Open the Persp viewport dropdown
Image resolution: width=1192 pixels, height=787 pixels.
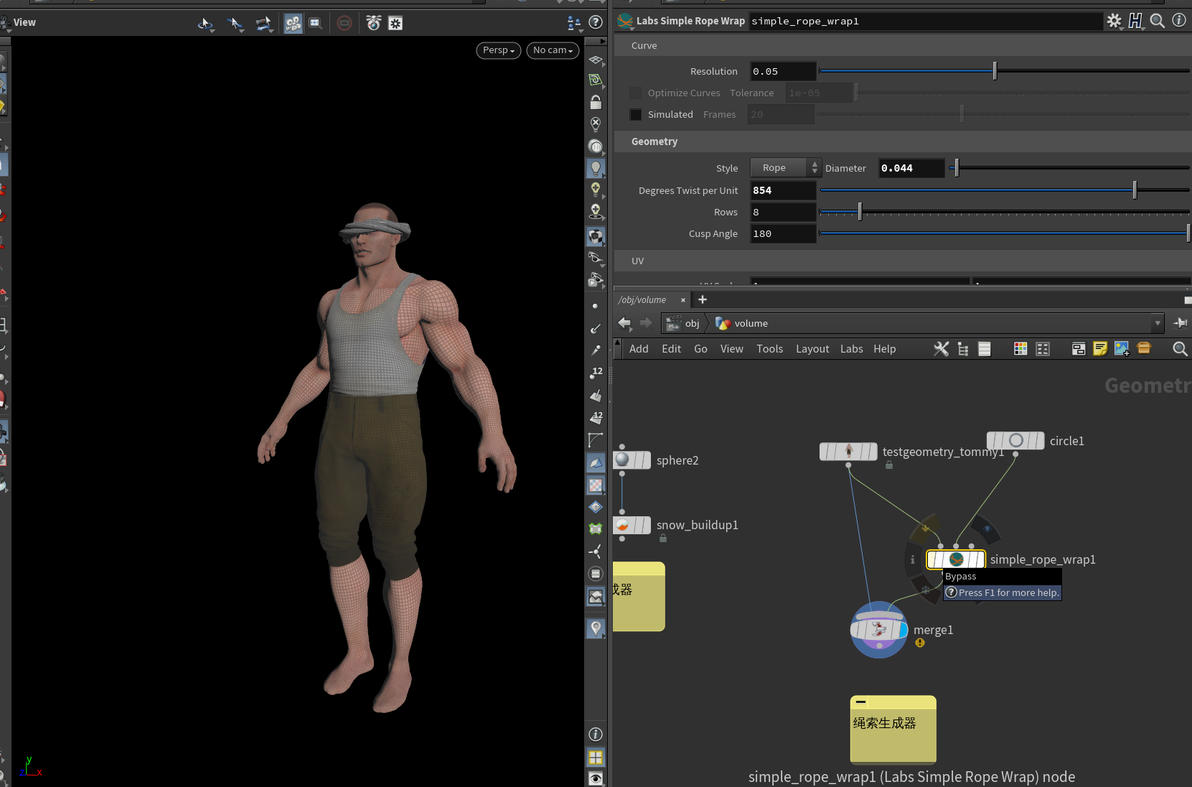point(498,50)
